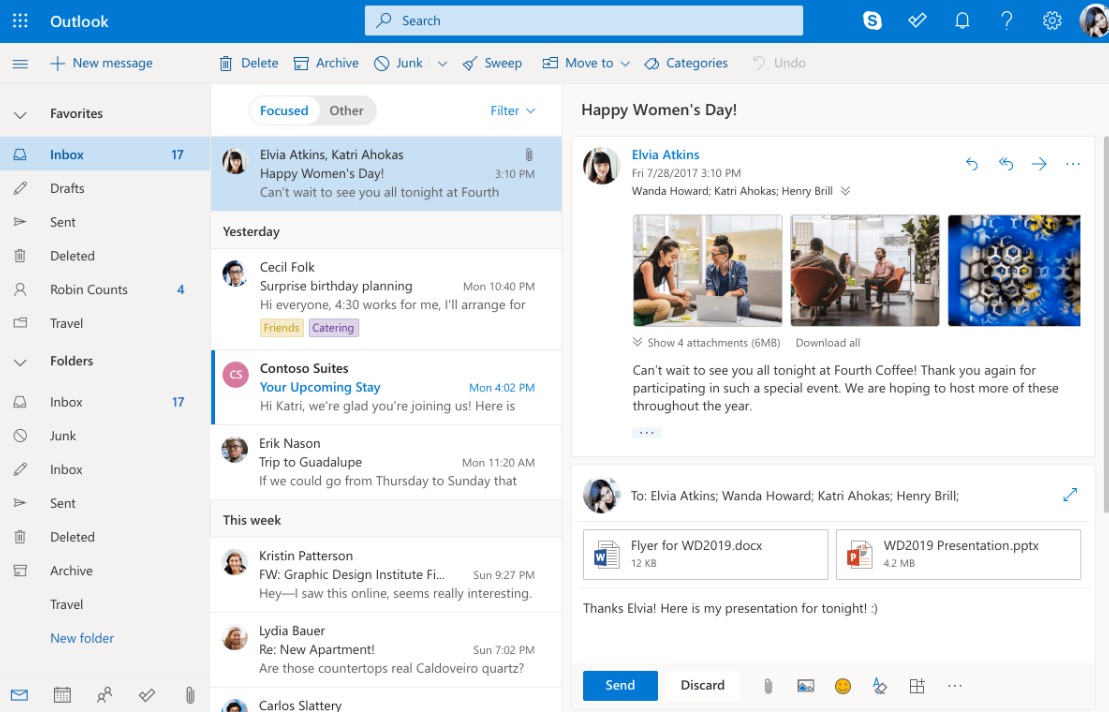Open the Archive folder
The width and height of the screenshot is (1109, 712).
click(105, 571)
